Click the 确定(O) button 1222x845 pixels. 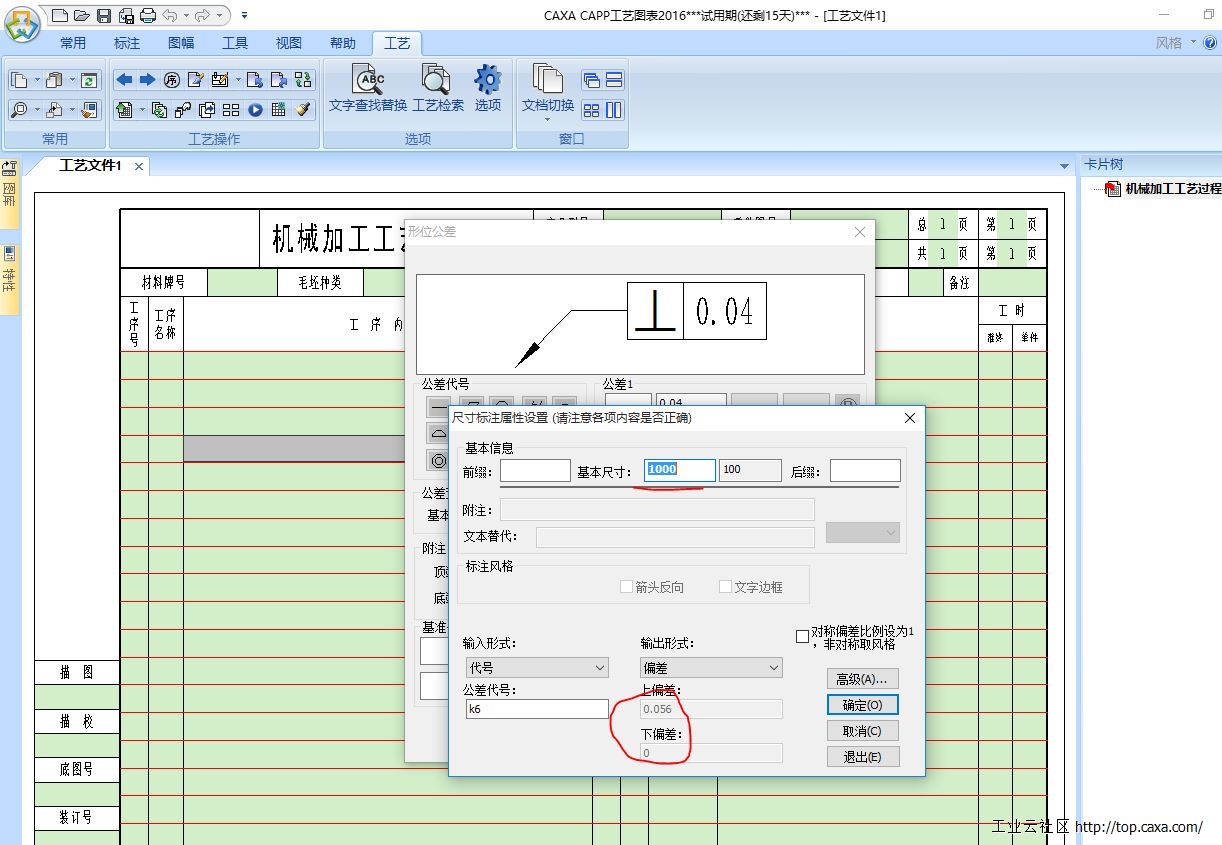(862, 705)
